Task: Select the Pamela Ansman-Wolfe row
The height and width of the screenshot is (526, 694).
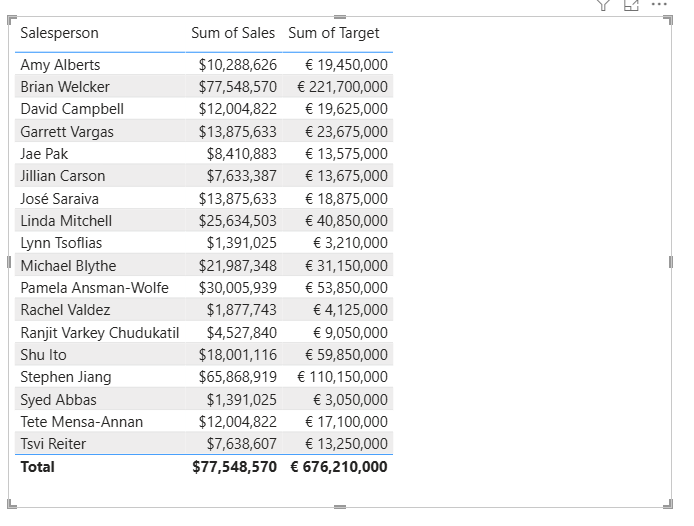Action: [94, 288]
